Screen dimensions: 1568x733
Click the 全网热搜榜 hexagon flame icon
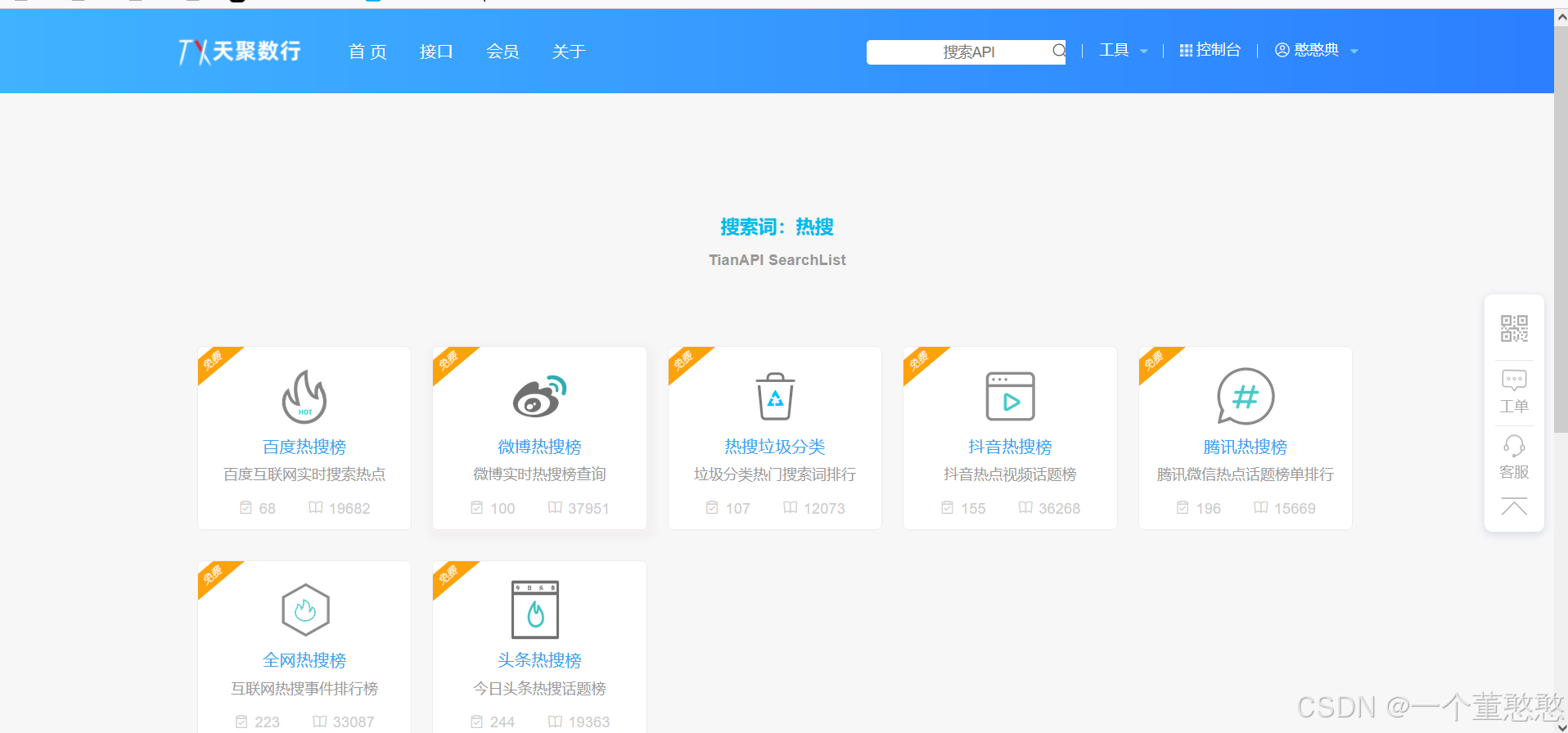(x=305, y=609)
